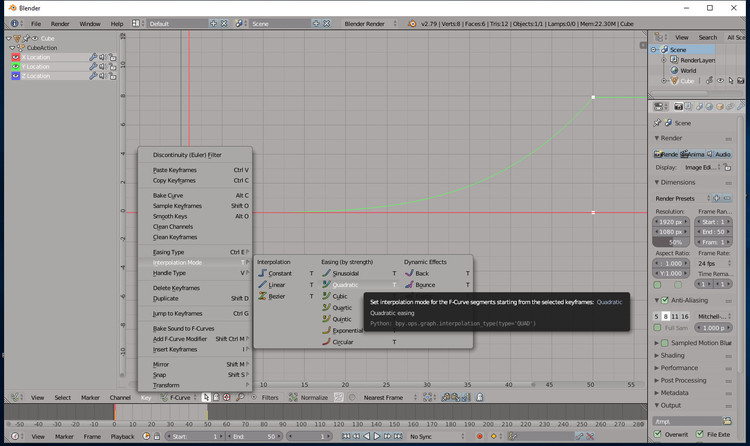Choose Bezier interpolation option

click(277, 296)
